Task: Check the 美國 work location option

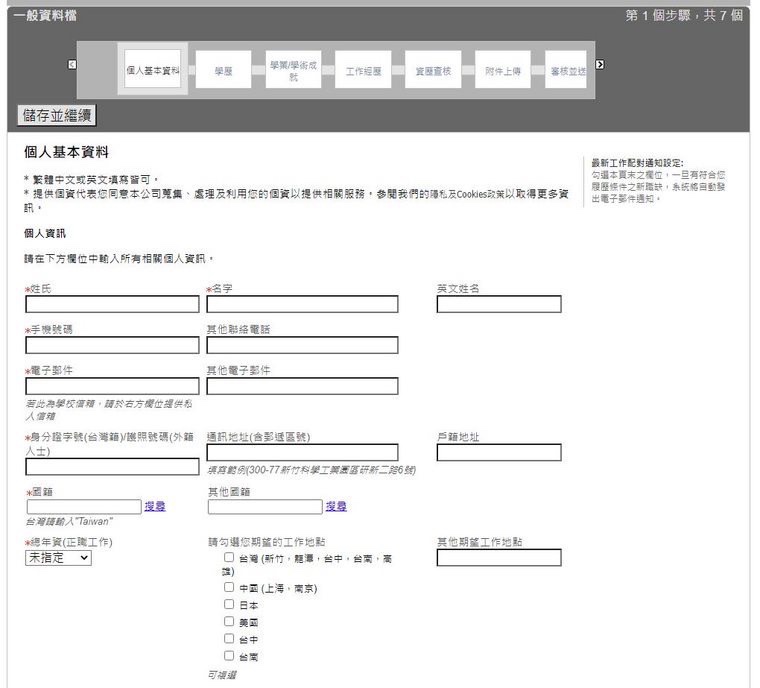Action: 229,622
